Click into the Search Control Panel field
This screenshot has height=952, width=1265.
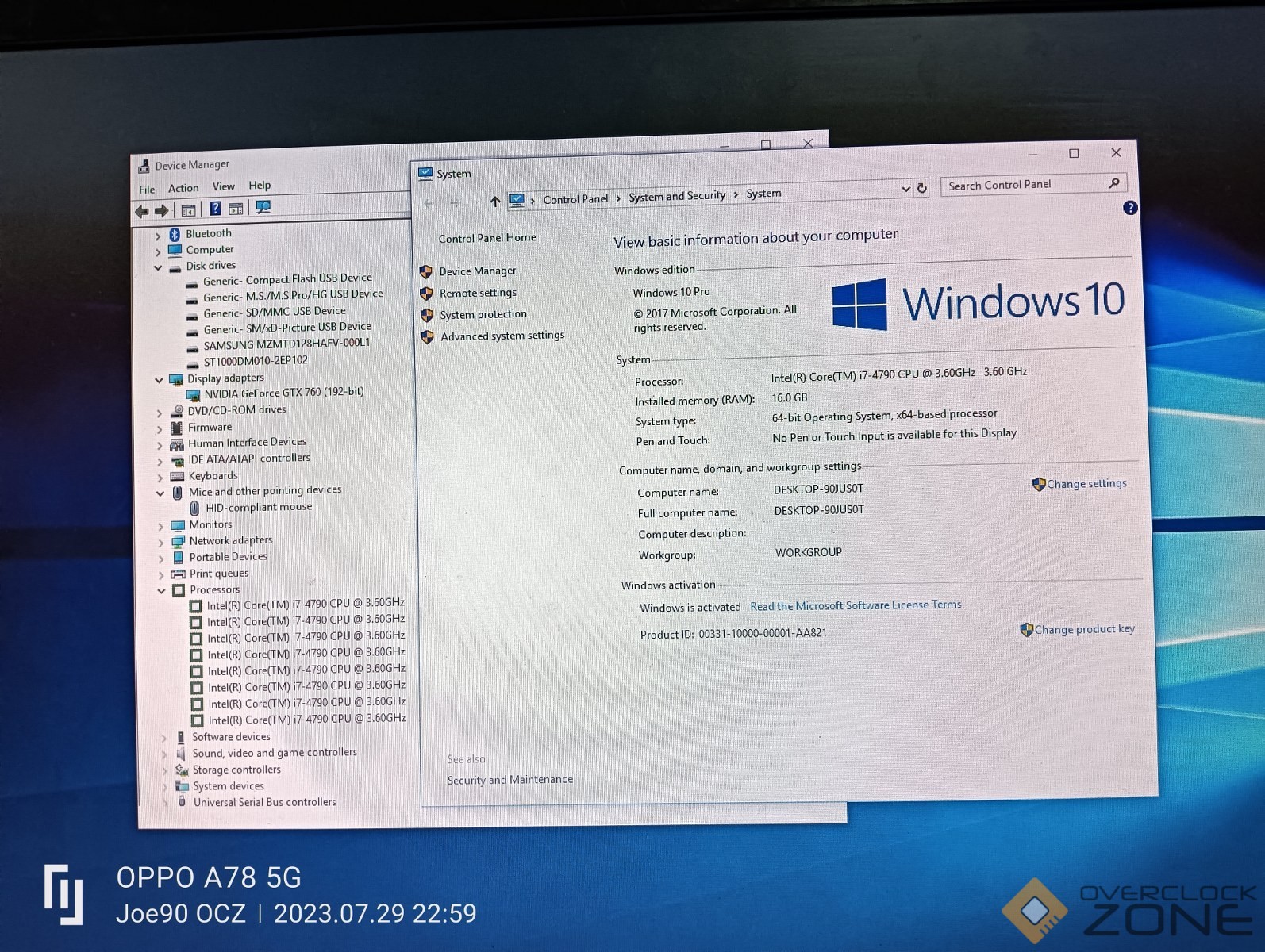1032,184
